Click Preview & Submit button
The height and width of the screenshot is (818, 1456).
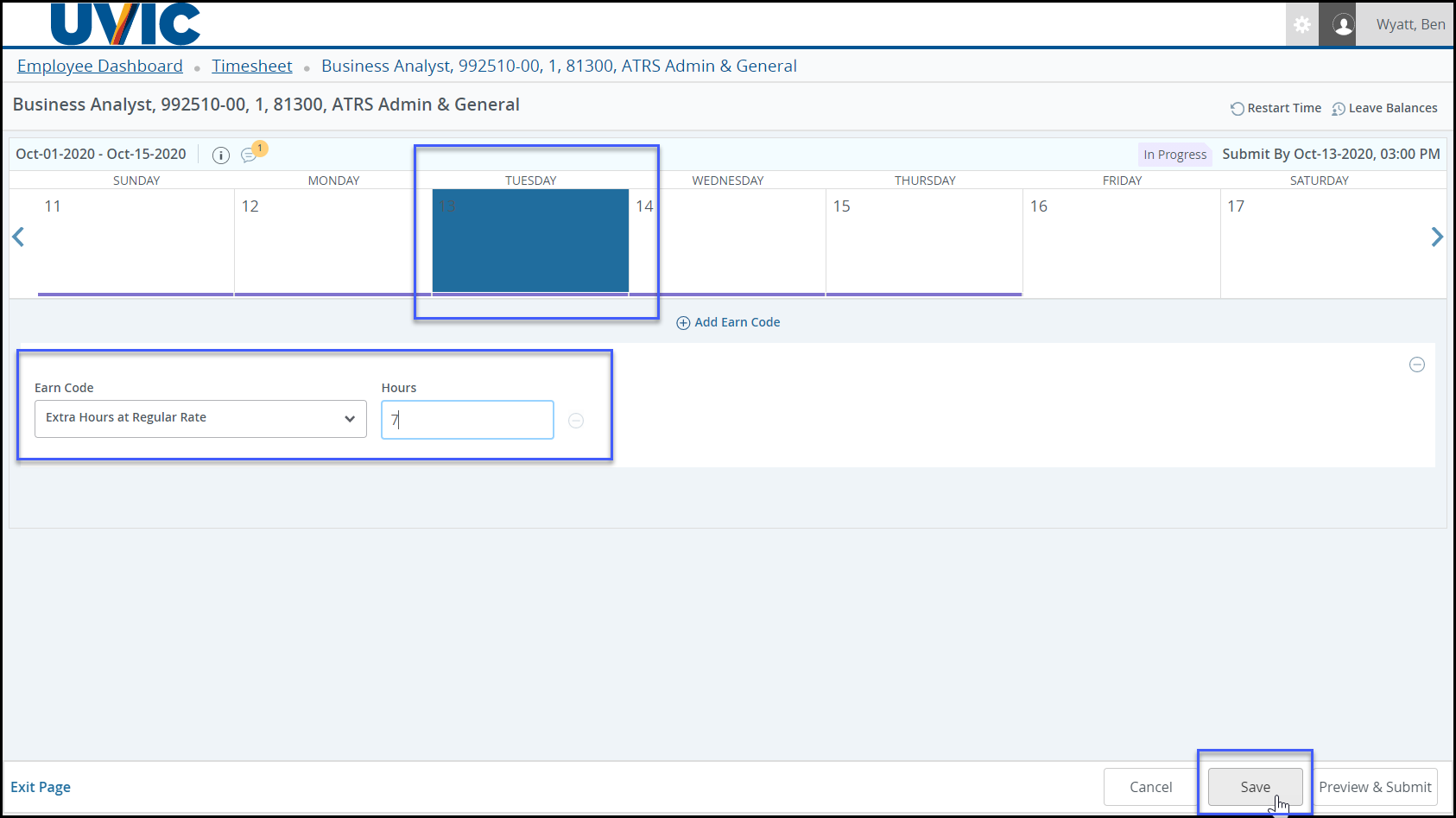(x=1375, y=787)
